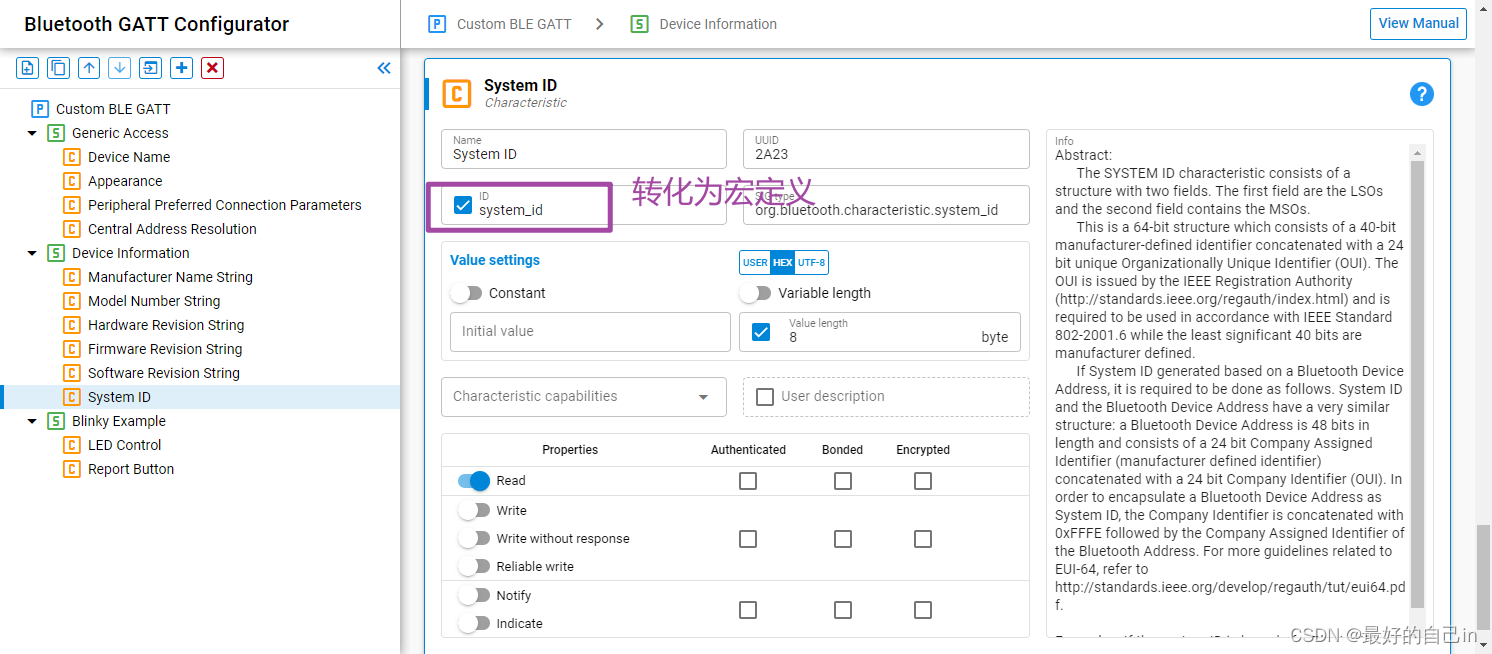Select Device Name in the tree
1492x654 pixels.
pos(129,157)
